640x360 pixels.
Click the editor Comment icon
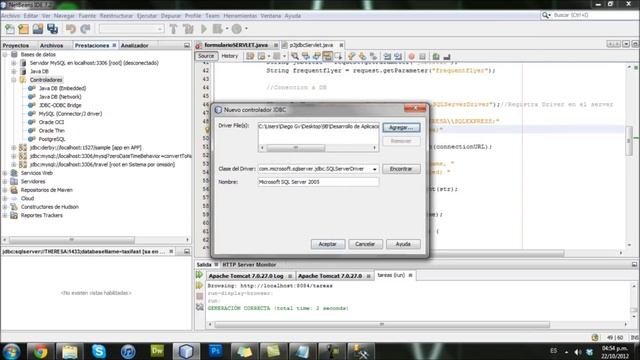(436, 56)
